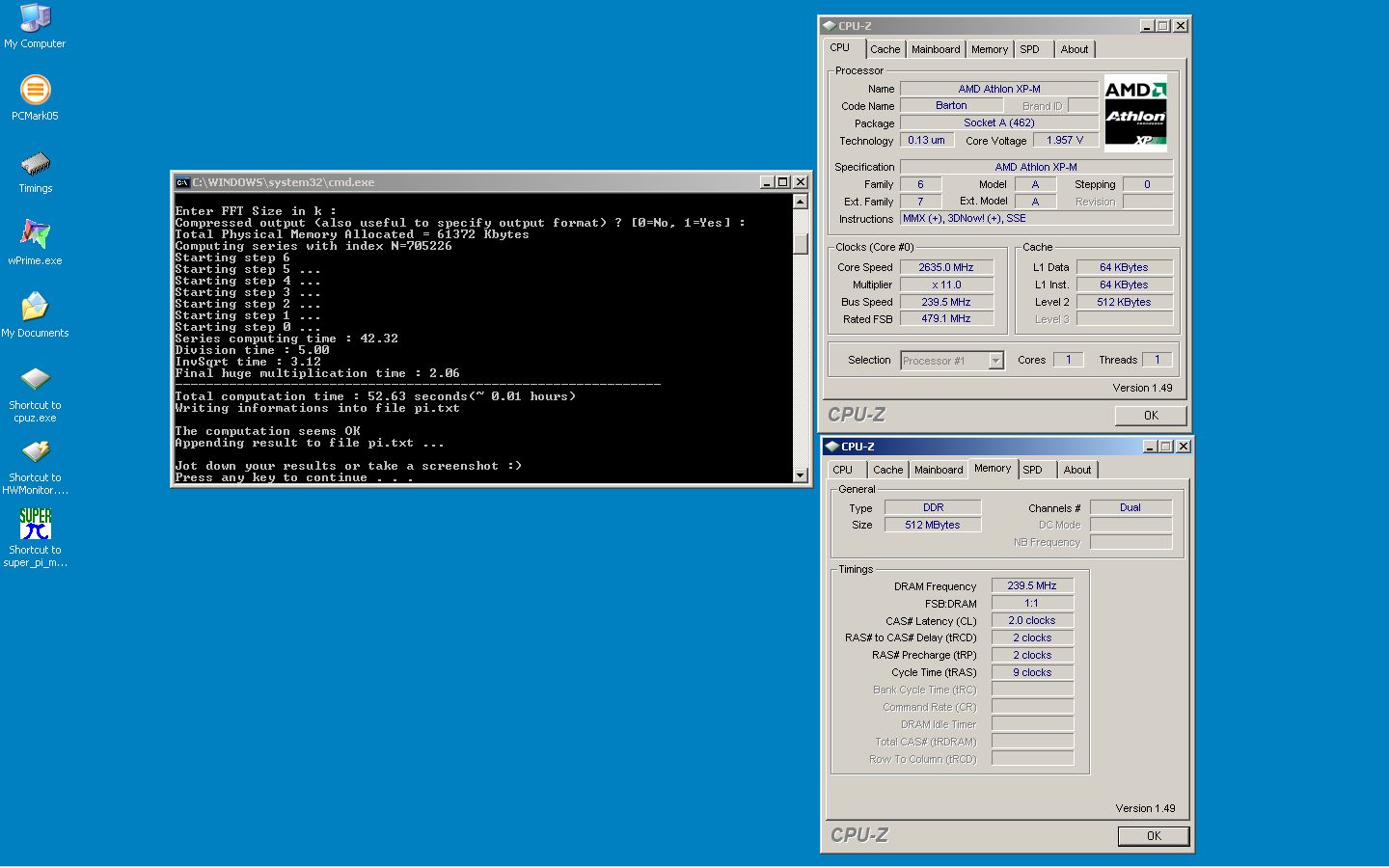
Task: Open cmd.exe title bar system icon
Action: (182, 182)
